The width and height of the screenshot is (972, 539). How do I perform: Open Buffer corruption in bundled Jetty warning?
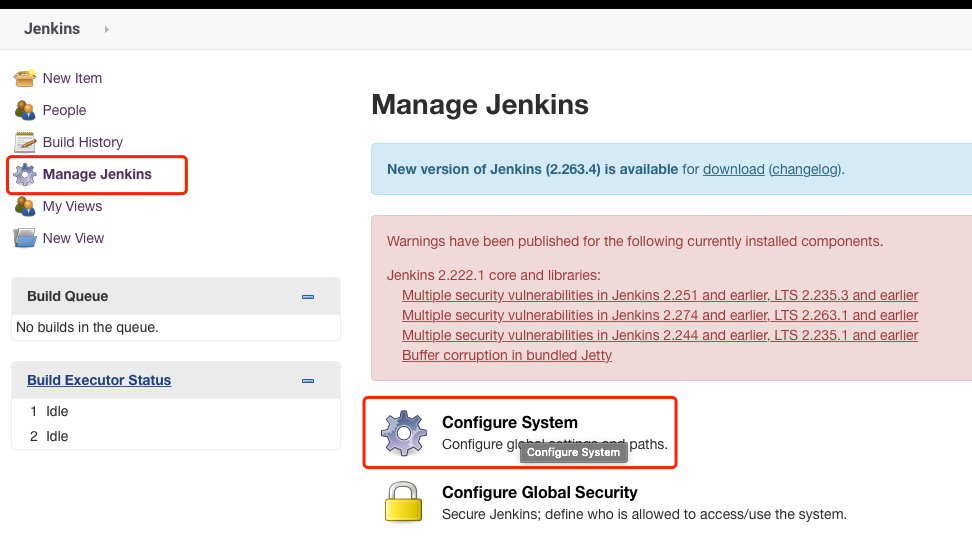coord(507,355)
